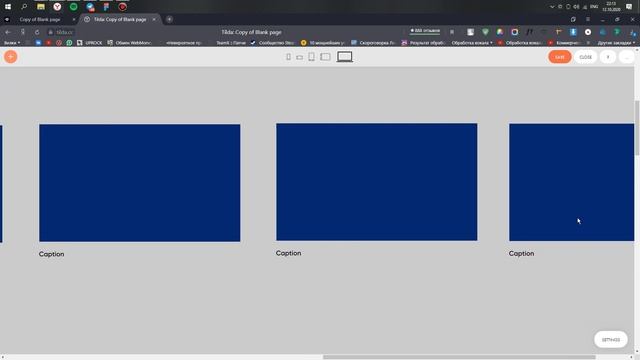Select the middle blue image block
Image resolution: width=640 pixels, height=360 pixels.
pyautogui.click(x=376, y=182)
